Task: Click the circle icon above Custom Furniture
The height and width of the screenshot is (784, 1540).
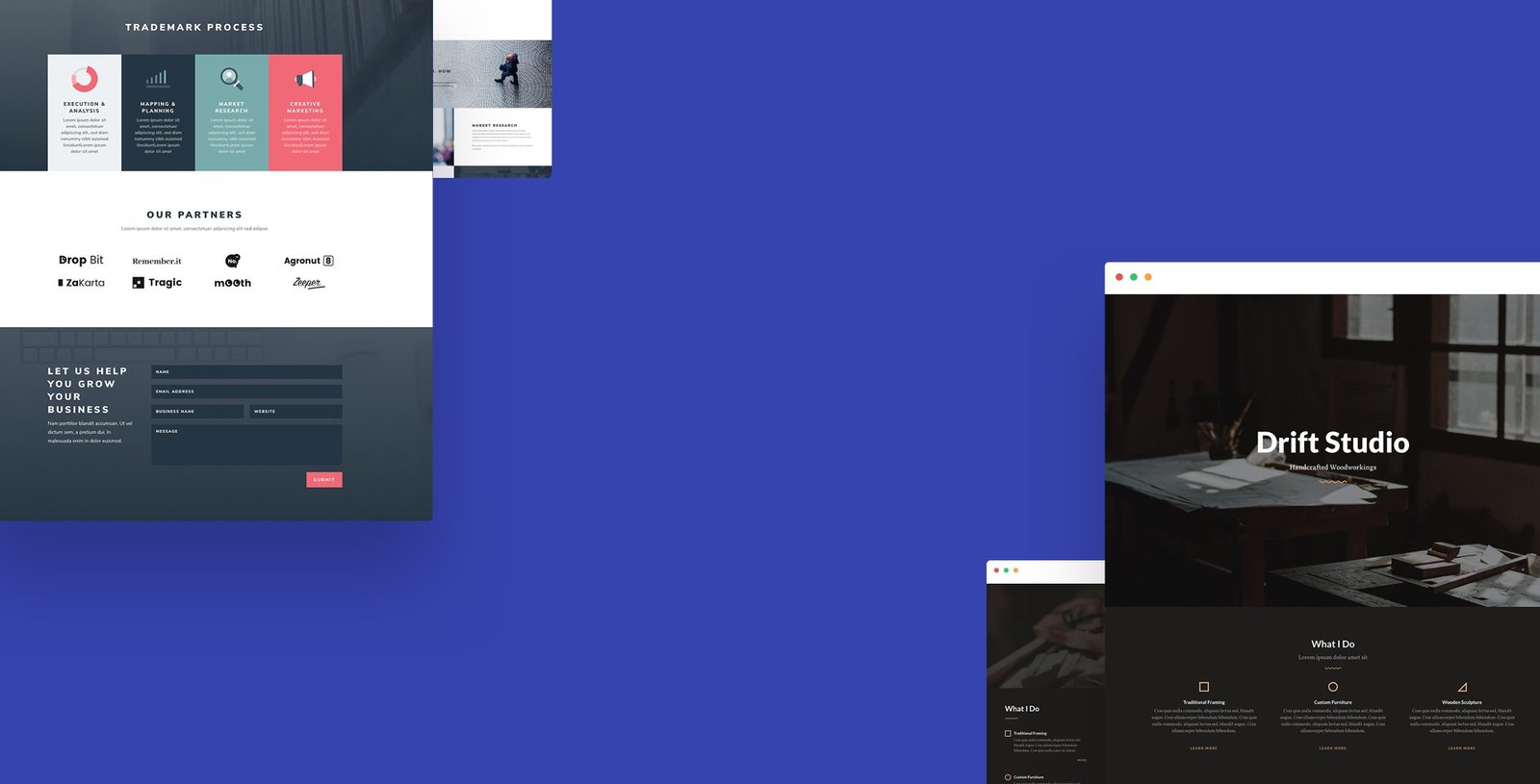Action: coord(1332,687)
